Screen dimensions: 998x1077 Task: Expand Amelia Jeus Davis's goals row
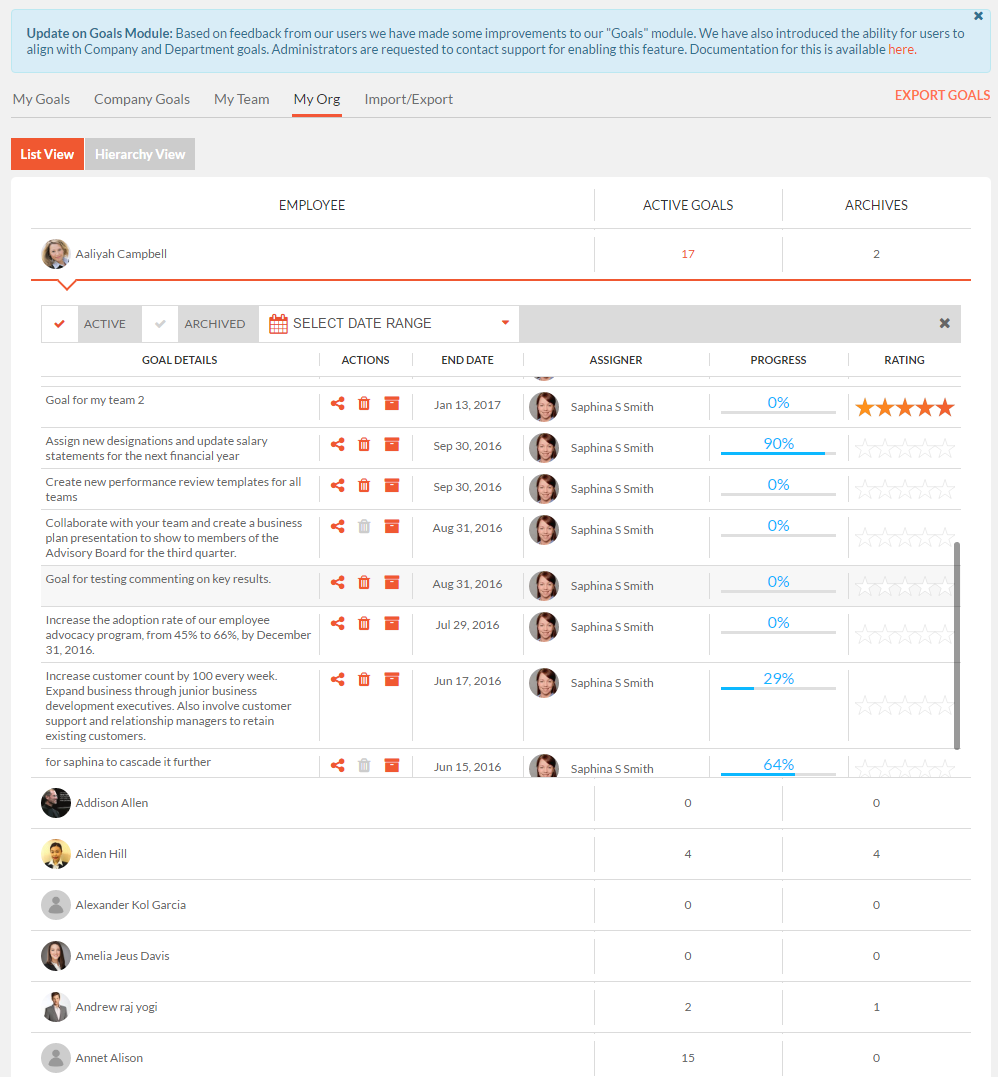[501, 955]
